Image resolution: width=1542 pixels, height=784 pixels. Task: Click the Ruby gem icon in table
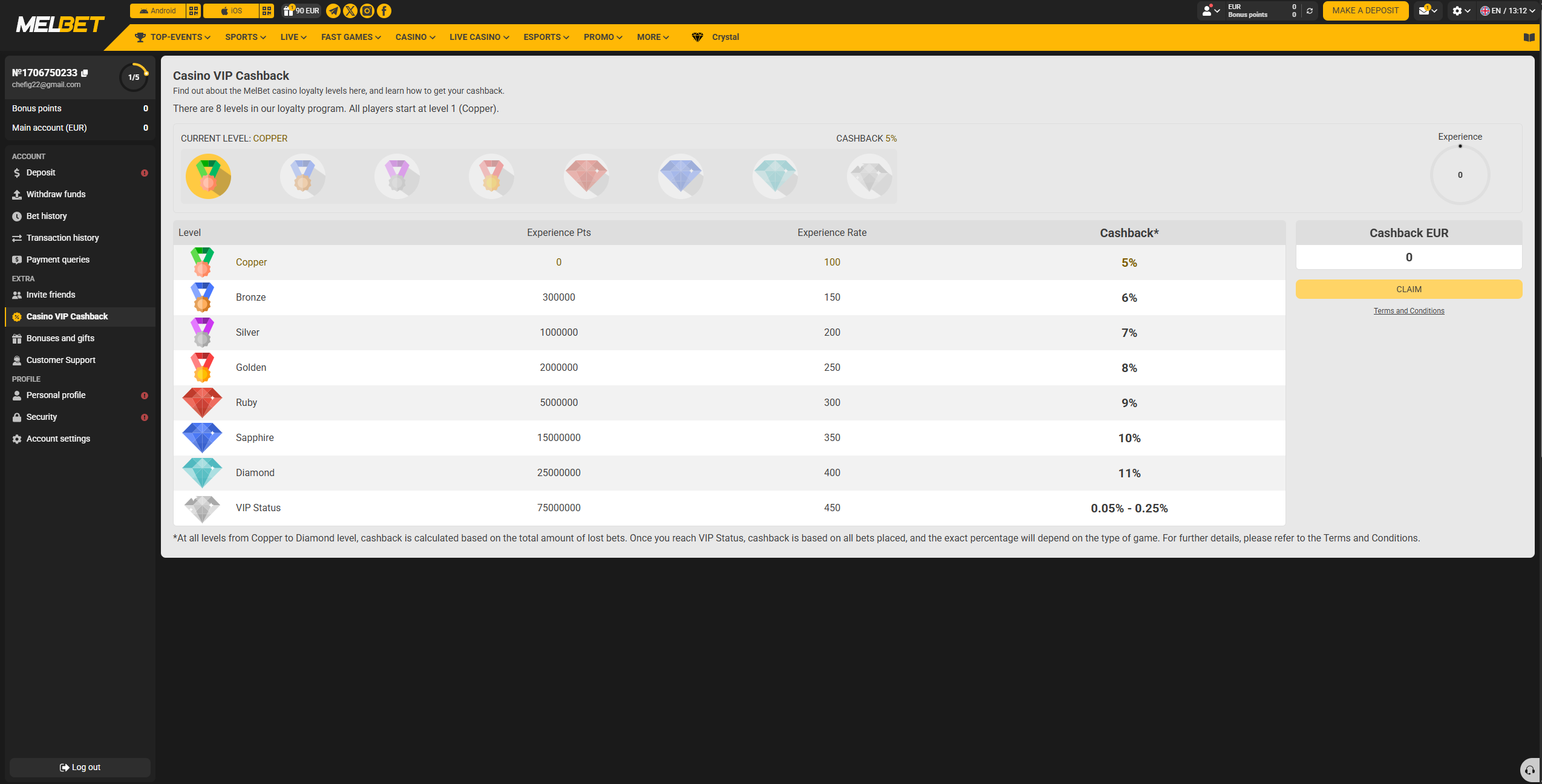[x=202, y=403]
